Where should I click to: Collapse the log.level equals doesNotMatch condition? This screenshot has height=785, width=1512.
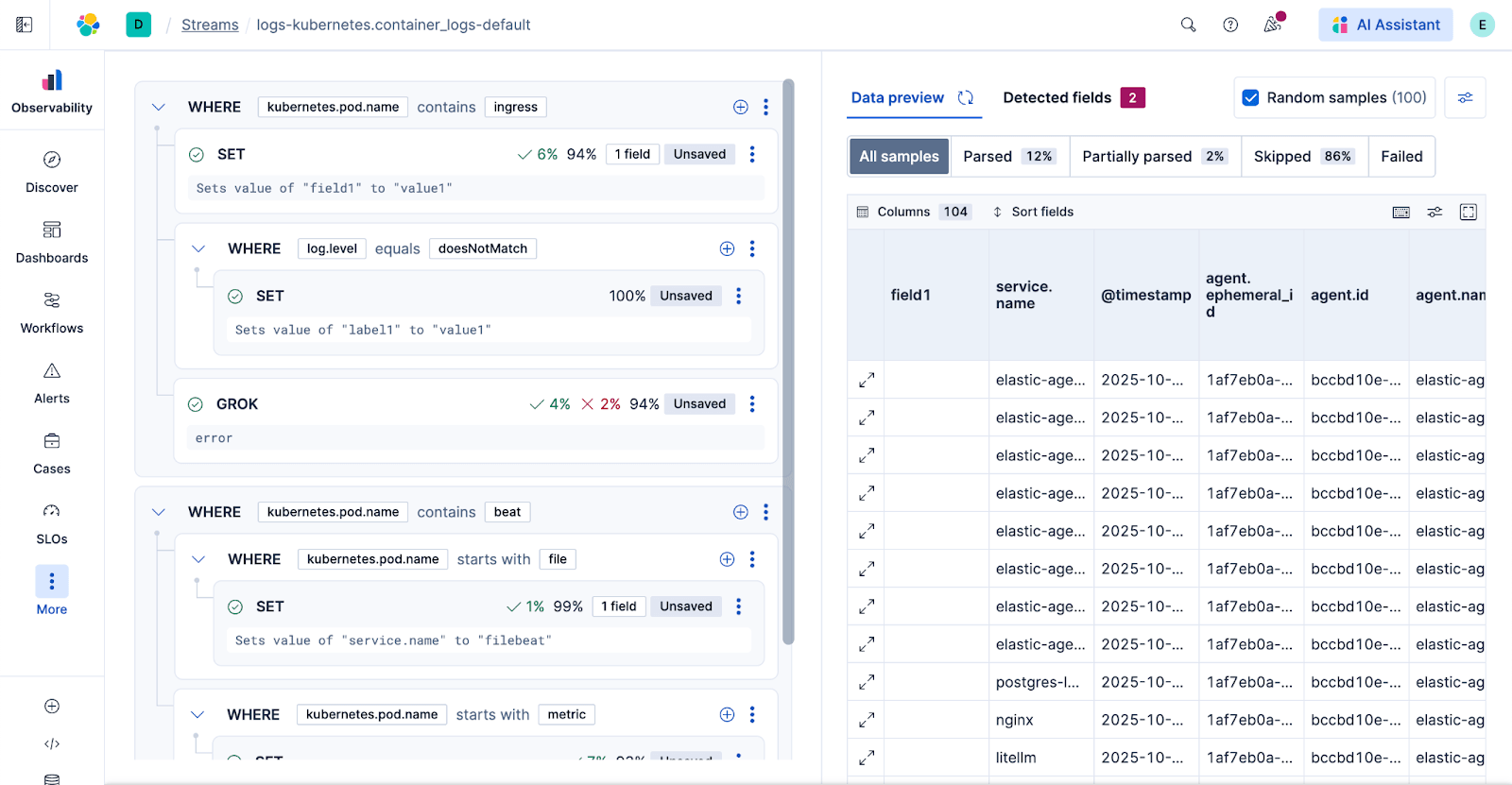tap(198, 248)
